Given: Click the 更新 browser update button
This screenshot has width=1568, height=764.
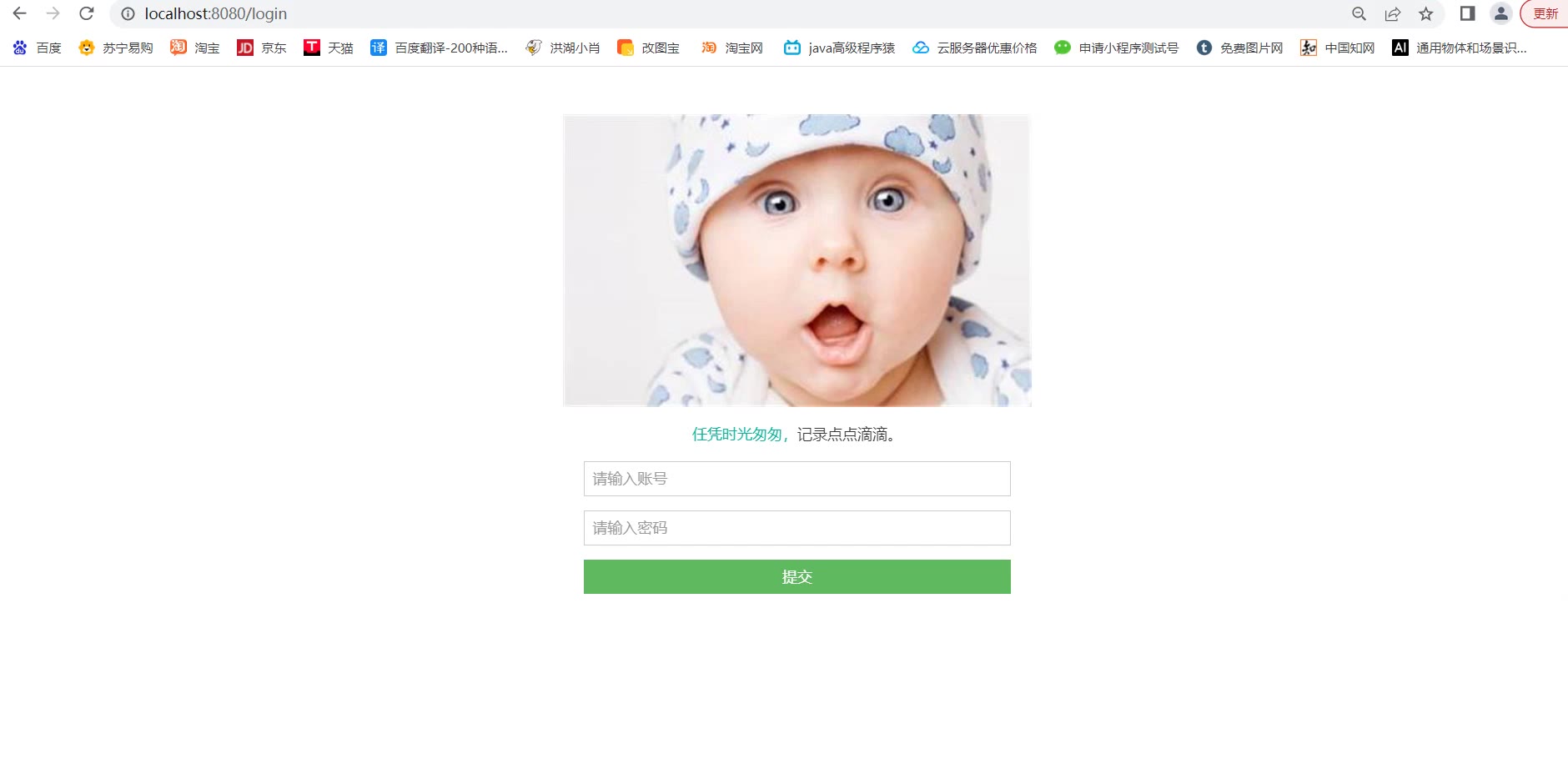Looking at the screenshot, I should pyautogui.click(x=1545, y=13).
